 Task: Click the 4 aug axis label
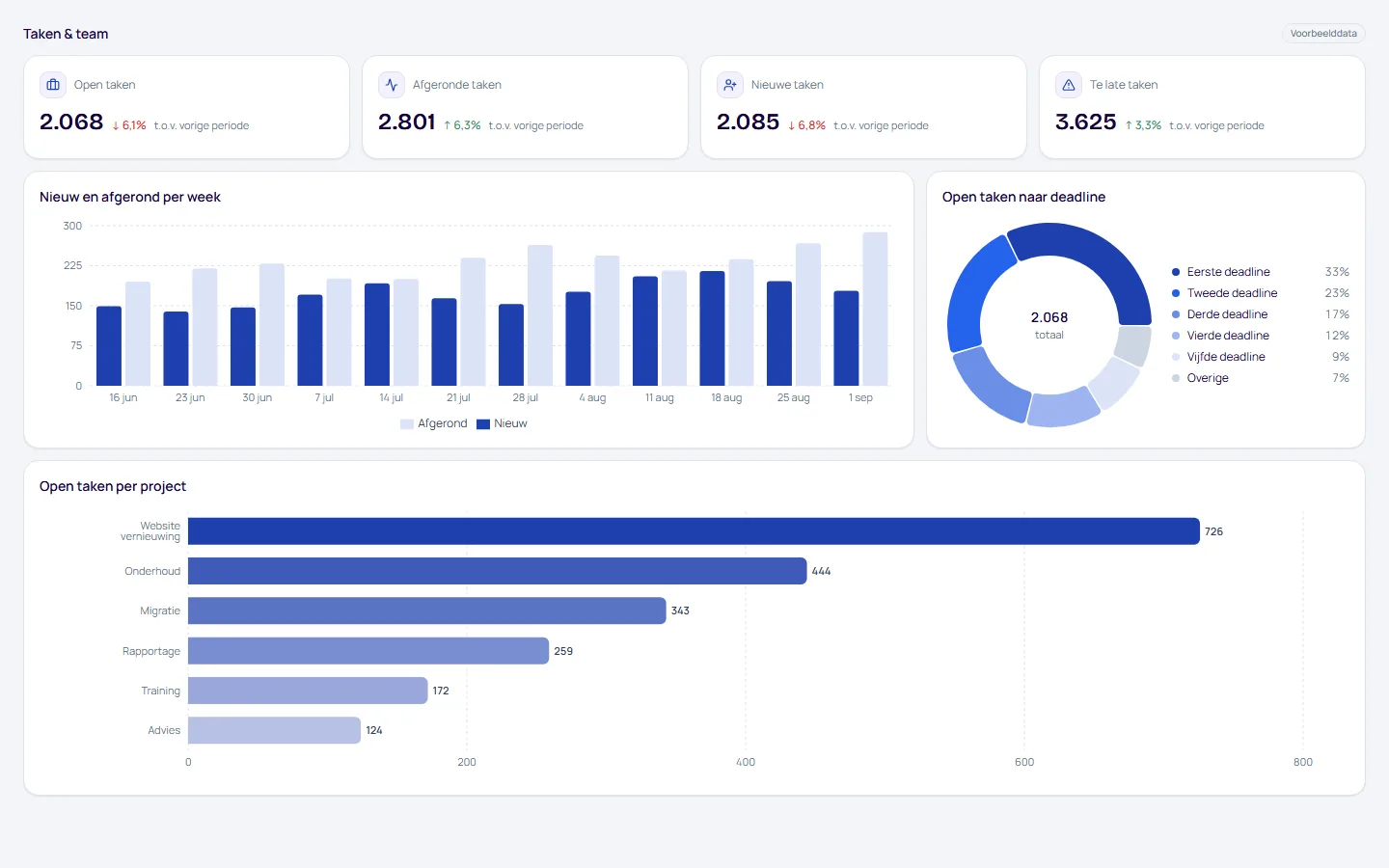click(592, 397)
